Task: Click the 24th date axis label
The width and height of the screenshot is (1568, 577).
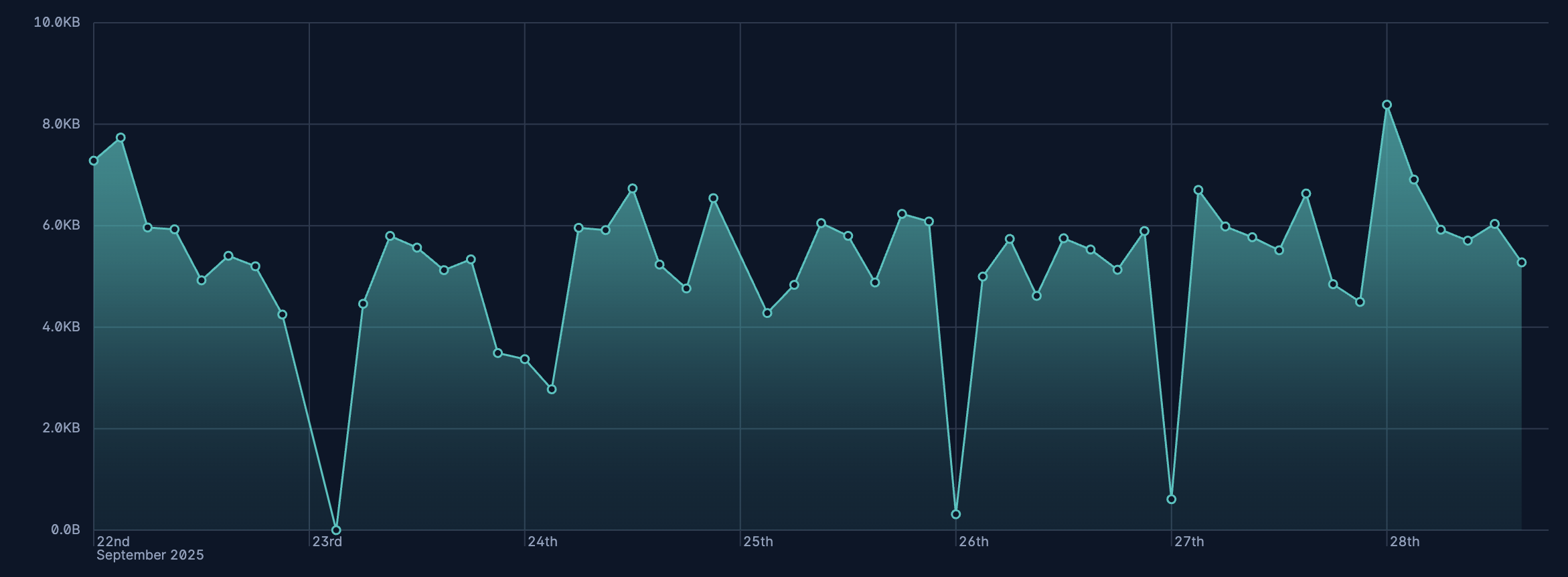Action: 542,542
